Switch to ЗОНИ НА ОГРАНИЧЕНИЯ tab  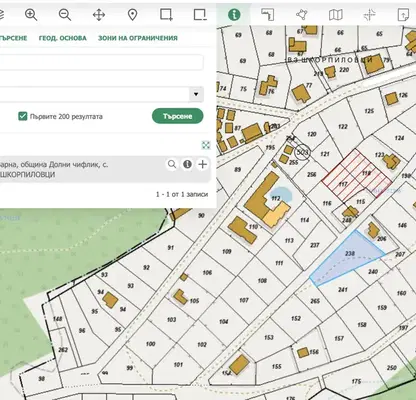[138, 38]
